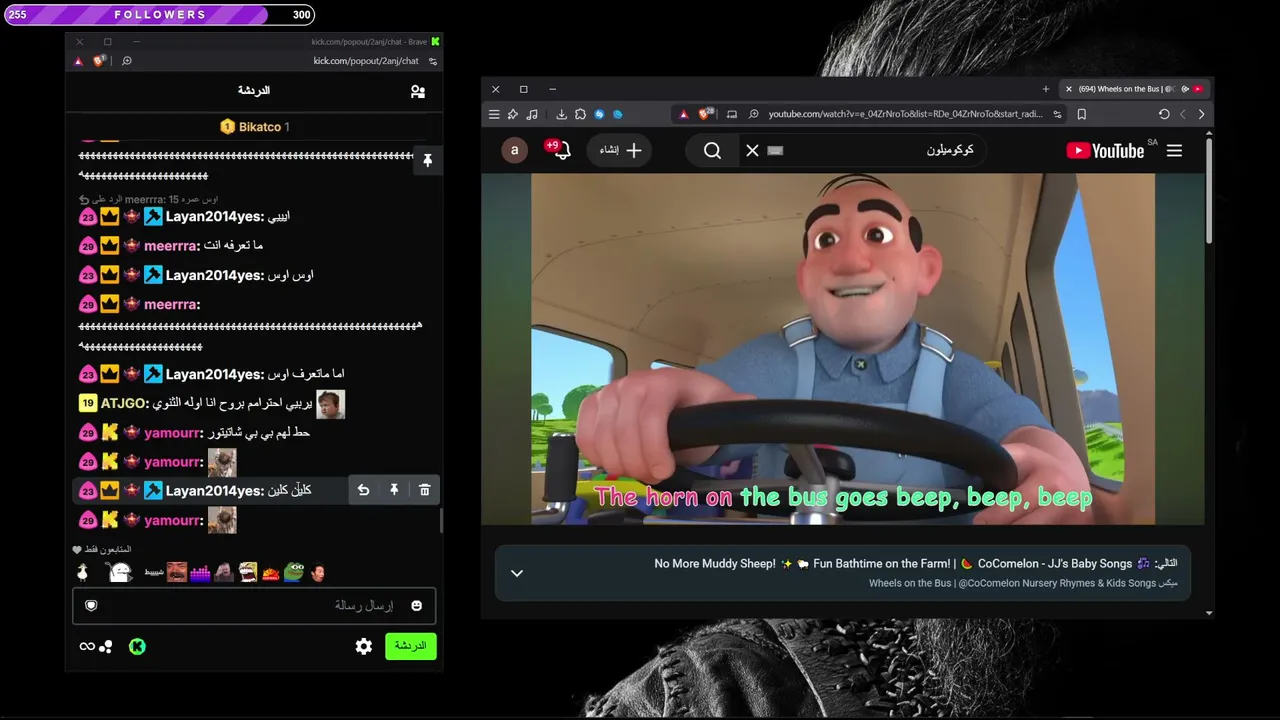Send the green chat button

coord(410,646)
